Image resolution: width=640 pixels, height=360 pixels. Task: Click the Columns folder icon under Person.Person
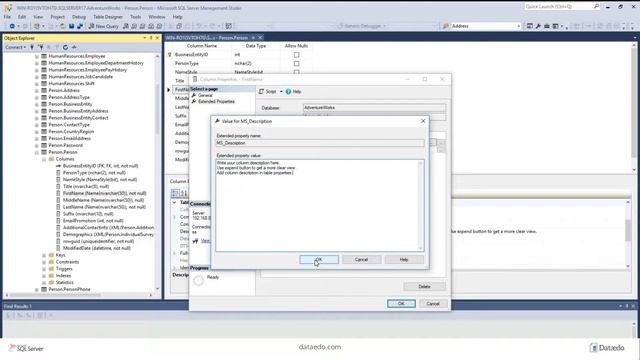pyautogui.click(x=51, y=159)
